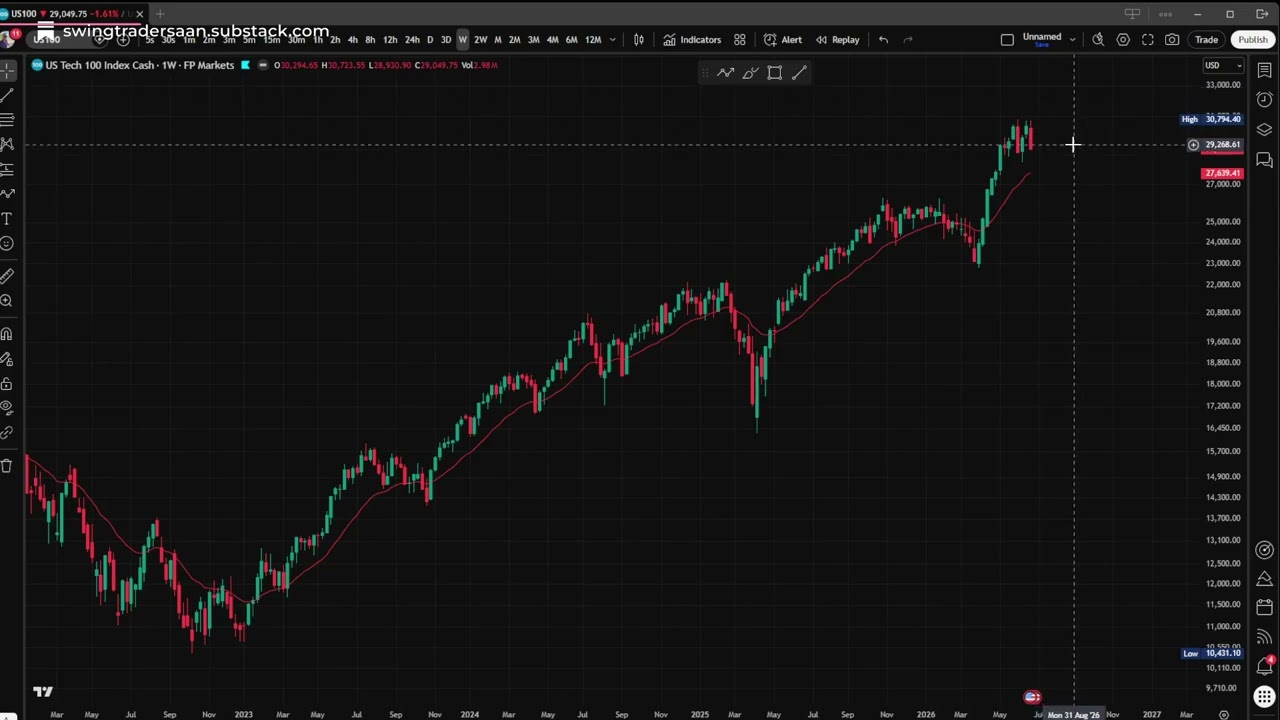Select the text annotation tool
Viewport: 1280px width, 720px height.
click(7, 218)
